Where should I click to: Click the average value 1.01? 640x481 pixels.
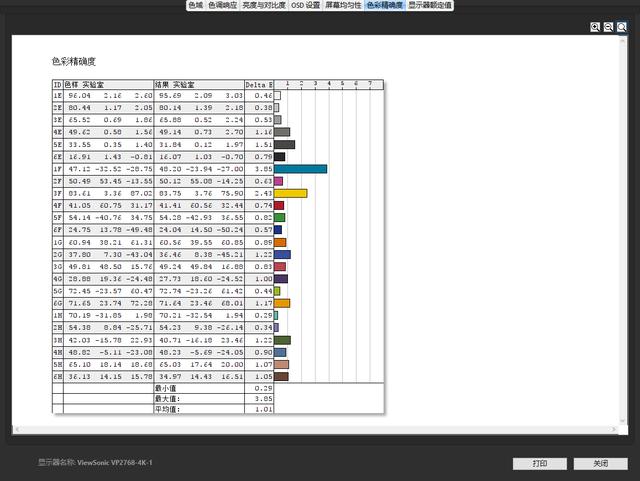click(x=263, y=409)
